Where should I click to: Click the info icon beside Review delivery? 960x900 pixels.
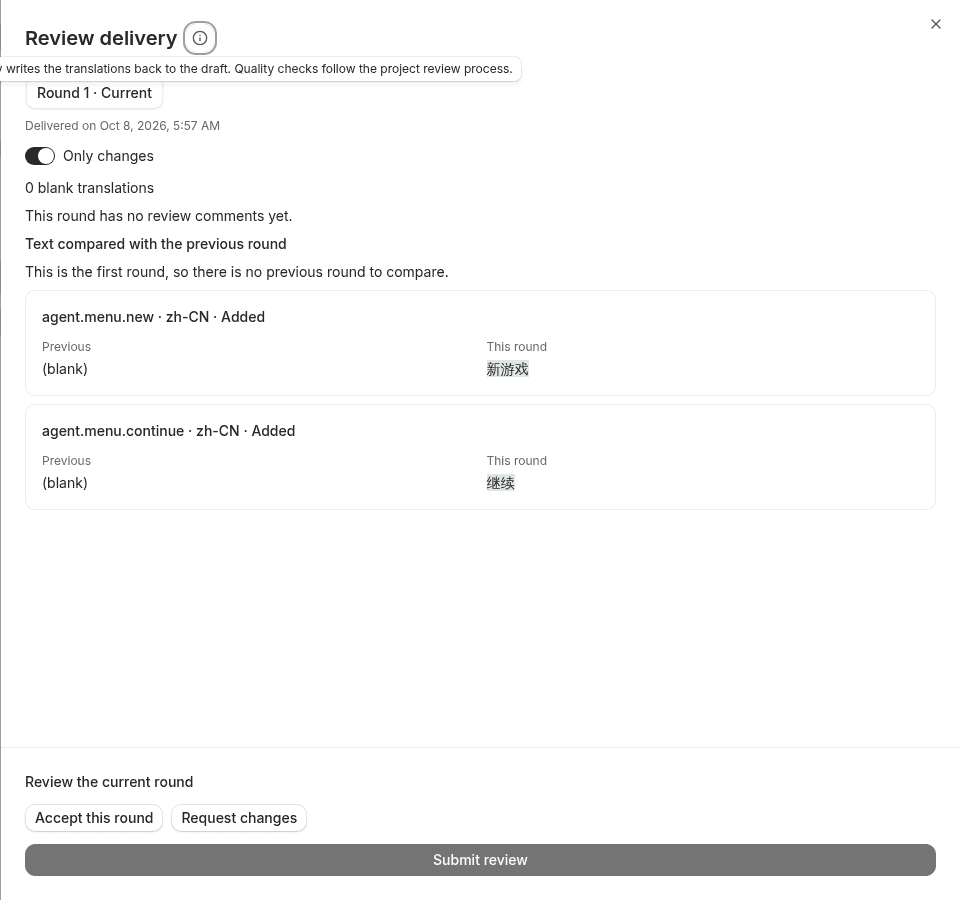pos(200,38)
